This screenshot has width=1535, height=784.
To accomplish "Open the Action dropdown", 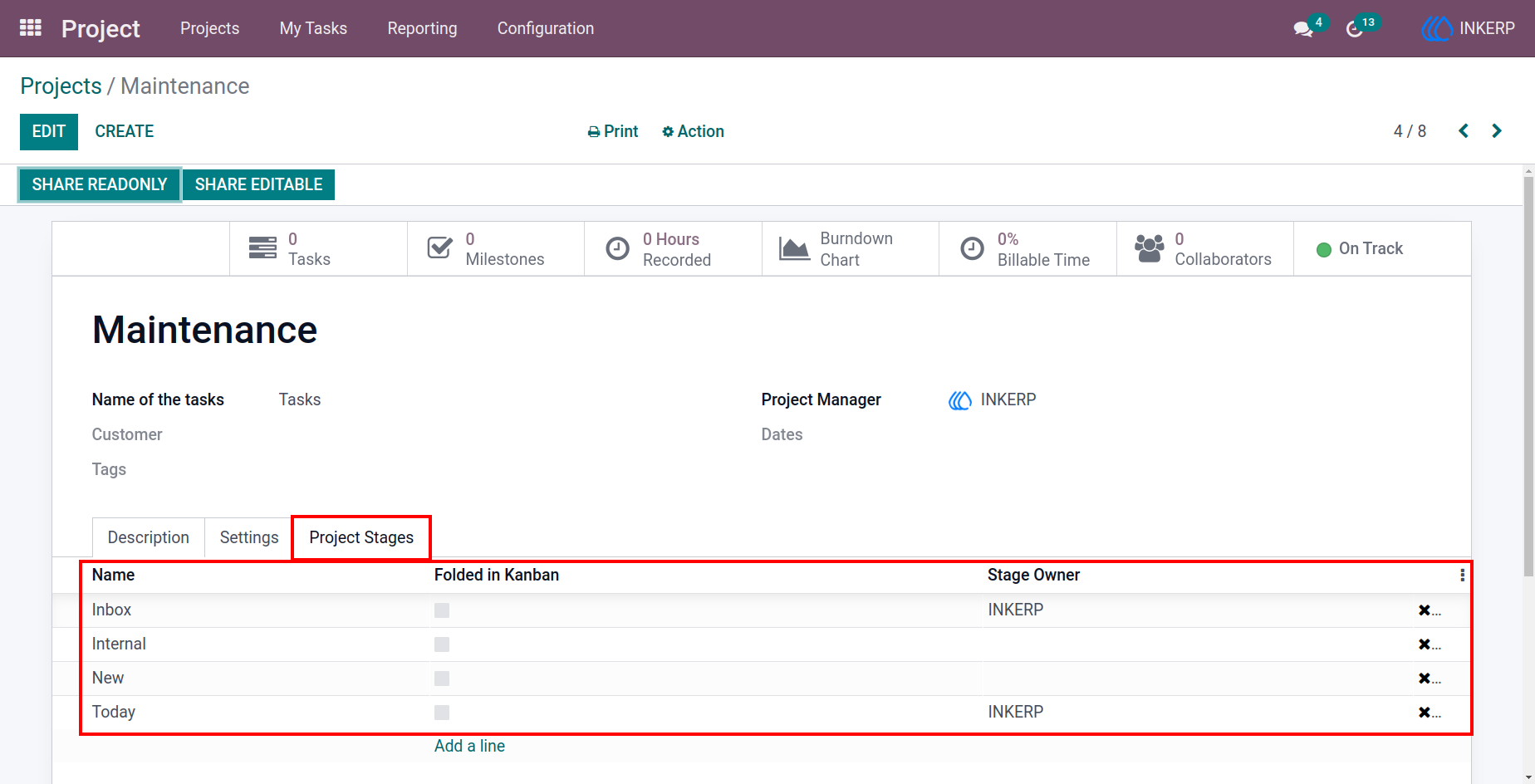I will point(693,131).
